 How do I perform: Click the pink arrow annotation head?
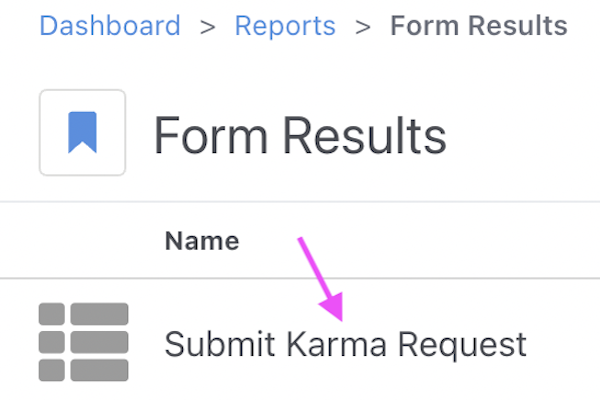[333, 307]
